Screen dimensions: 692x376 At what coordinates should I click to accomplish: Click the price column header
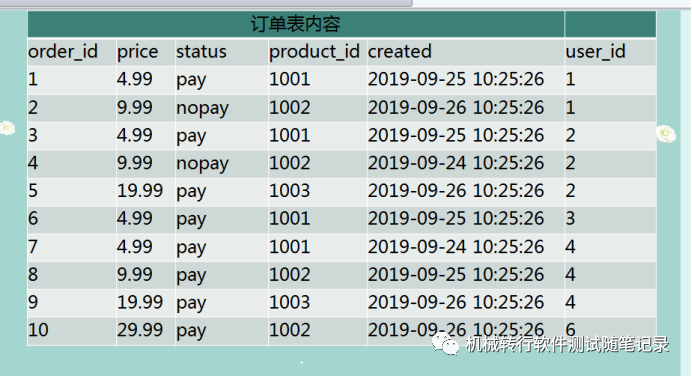click(x=137, y=52)
